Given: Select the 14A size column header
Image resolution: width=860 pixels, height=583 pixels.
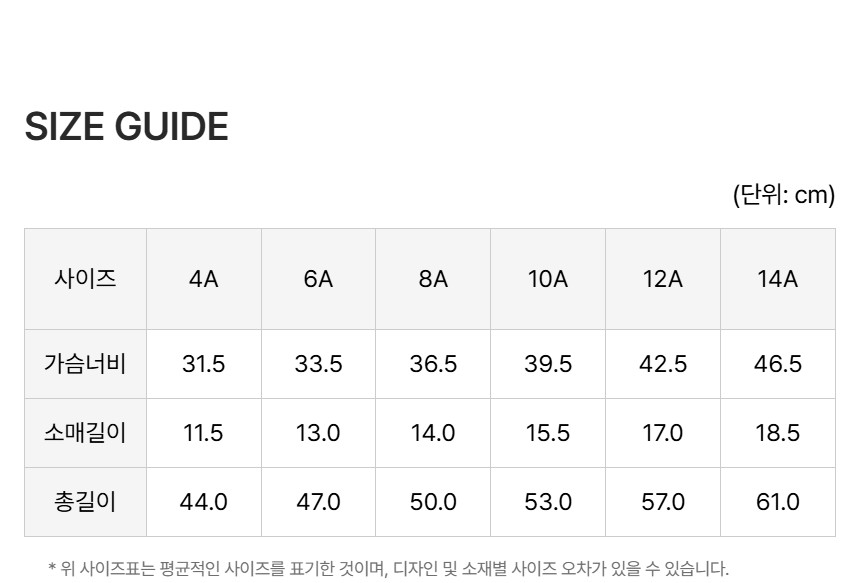Looking at the screenshot, I should click(777, 279).
